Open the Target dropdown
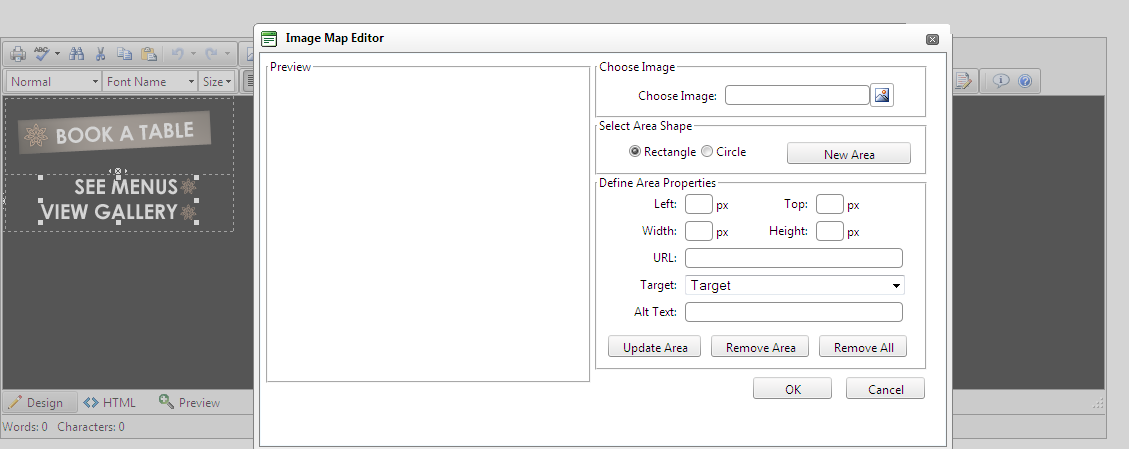The image size is (1129, 449). coord(794,286)
